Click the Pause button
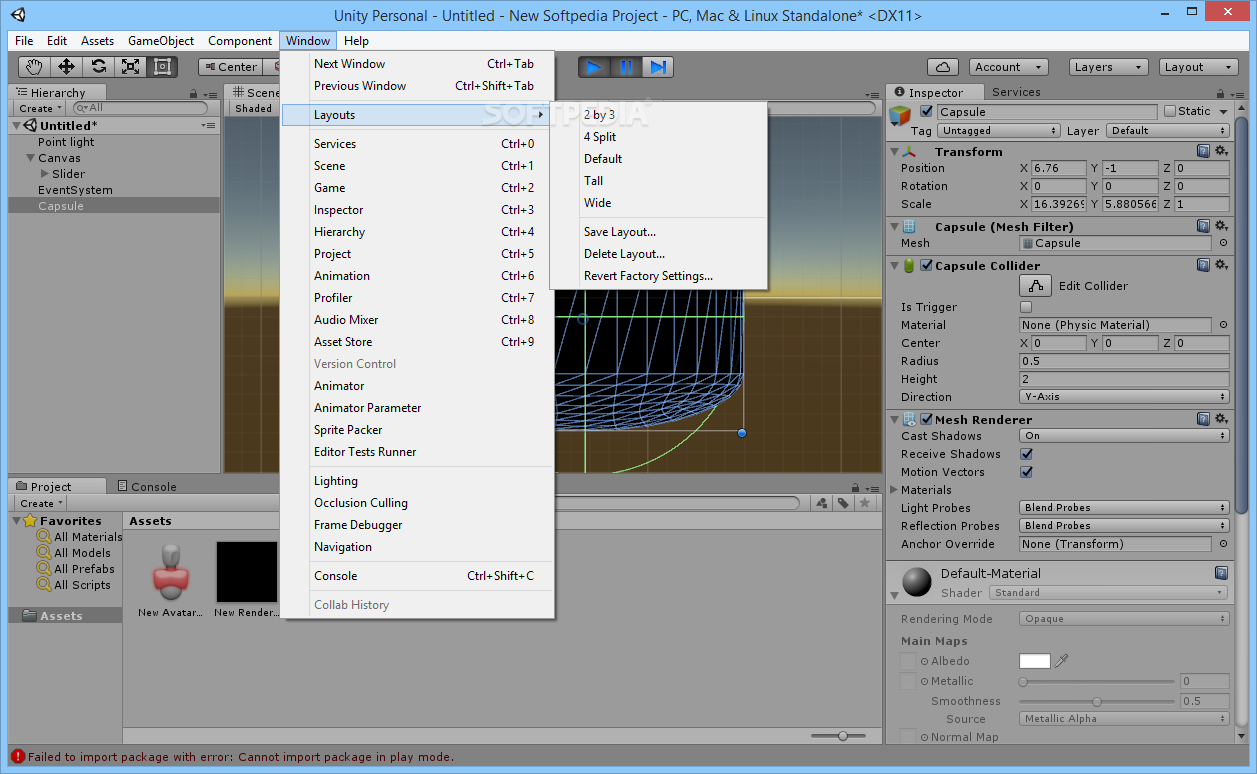 pos(626,67)
